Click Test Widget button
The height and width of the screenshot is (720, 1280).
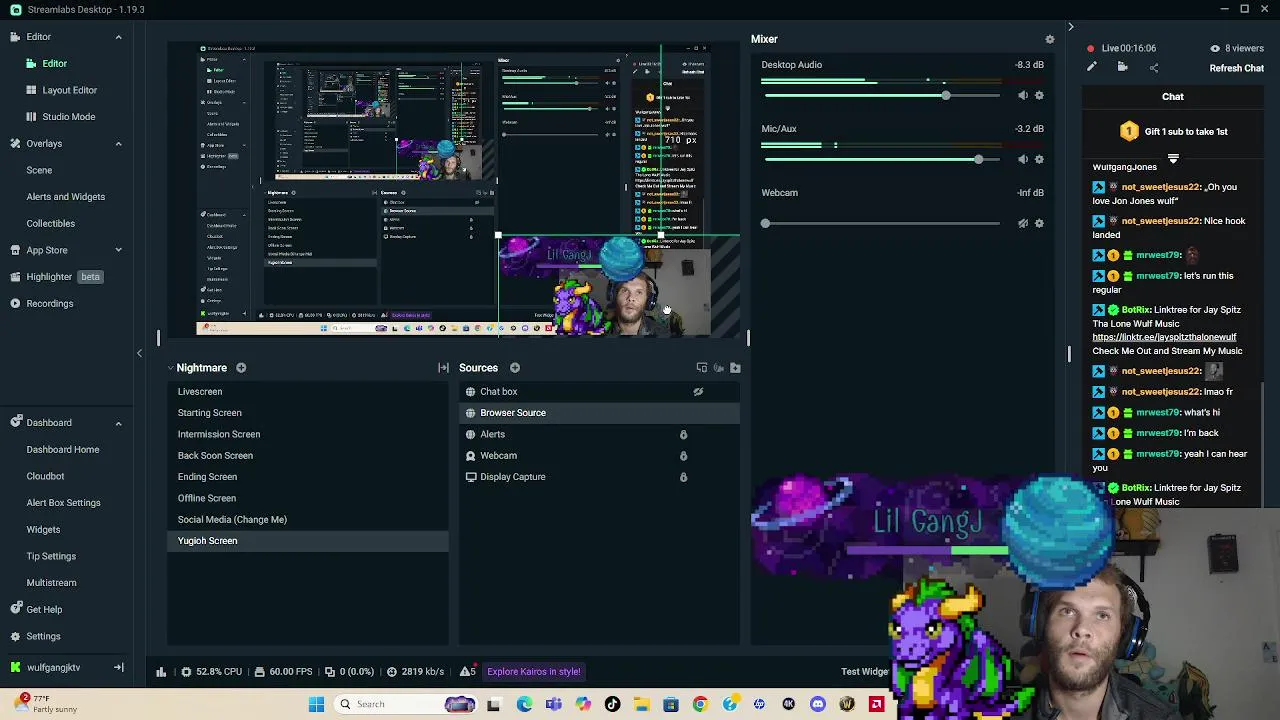click(865, 672)
